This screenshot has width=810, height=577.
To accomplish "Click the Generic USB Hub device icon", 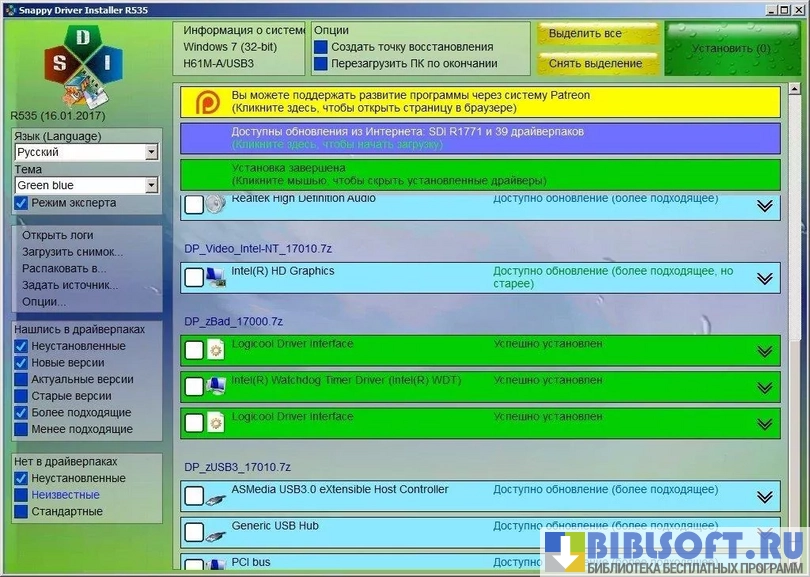I will coord(216,532).
